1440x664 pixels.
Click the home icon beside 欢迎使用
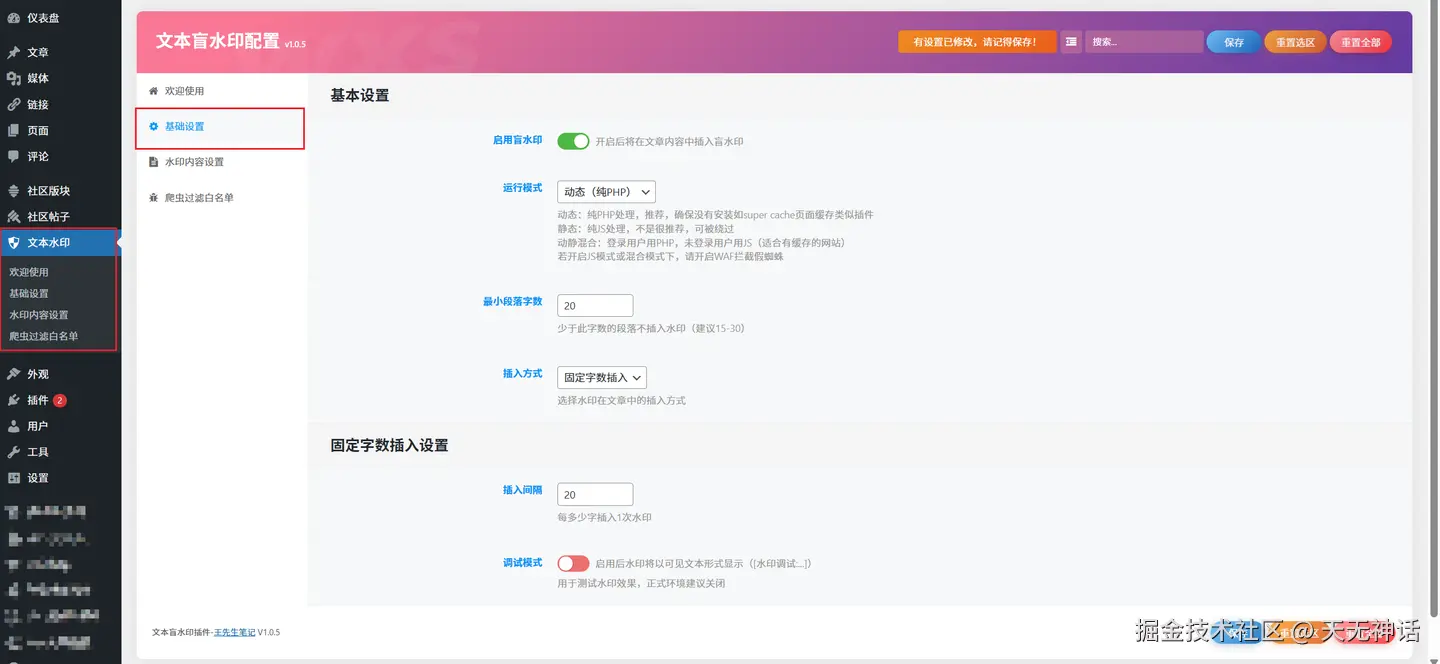(153, 91)
